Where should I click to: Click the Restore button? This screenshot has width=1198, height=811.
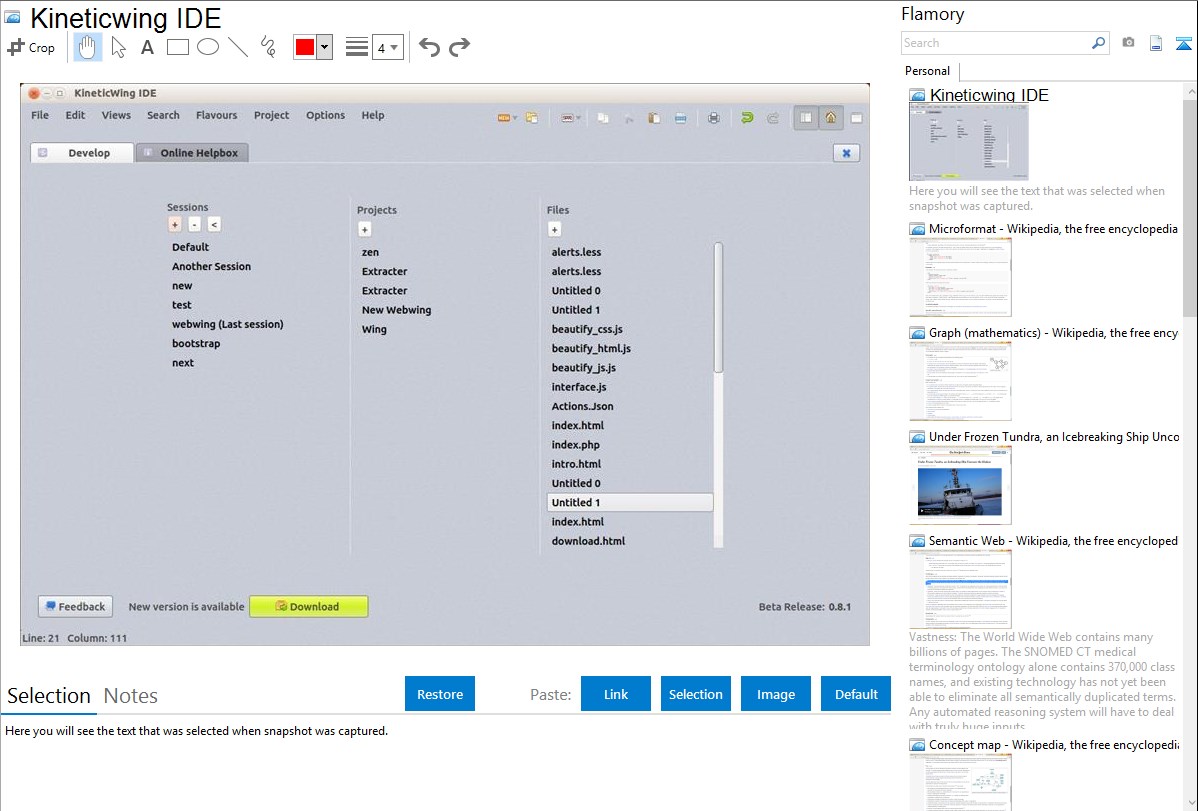440,694
